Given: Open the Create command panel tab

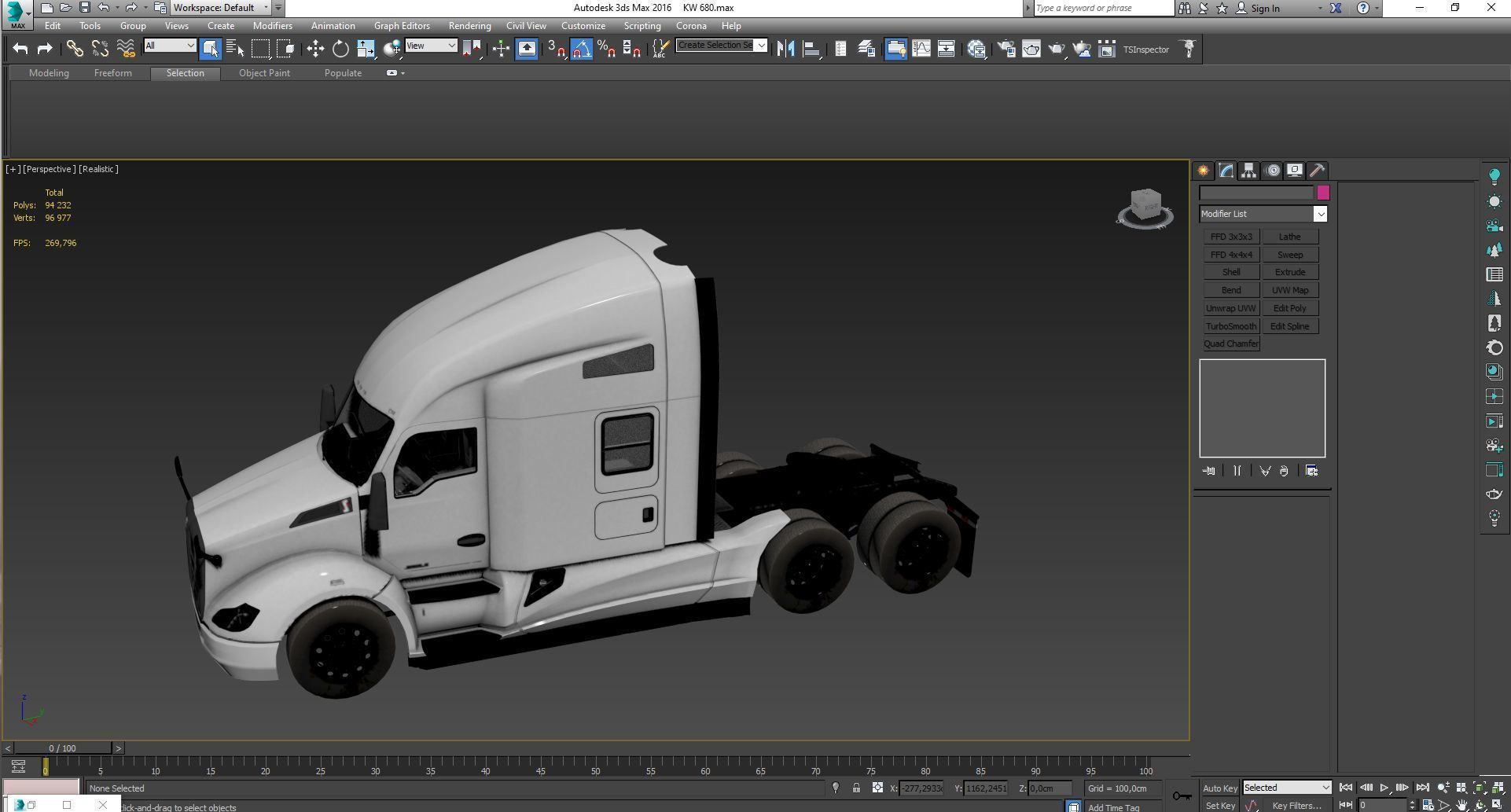Looking at the screenshot, I should pos(1204,171).
